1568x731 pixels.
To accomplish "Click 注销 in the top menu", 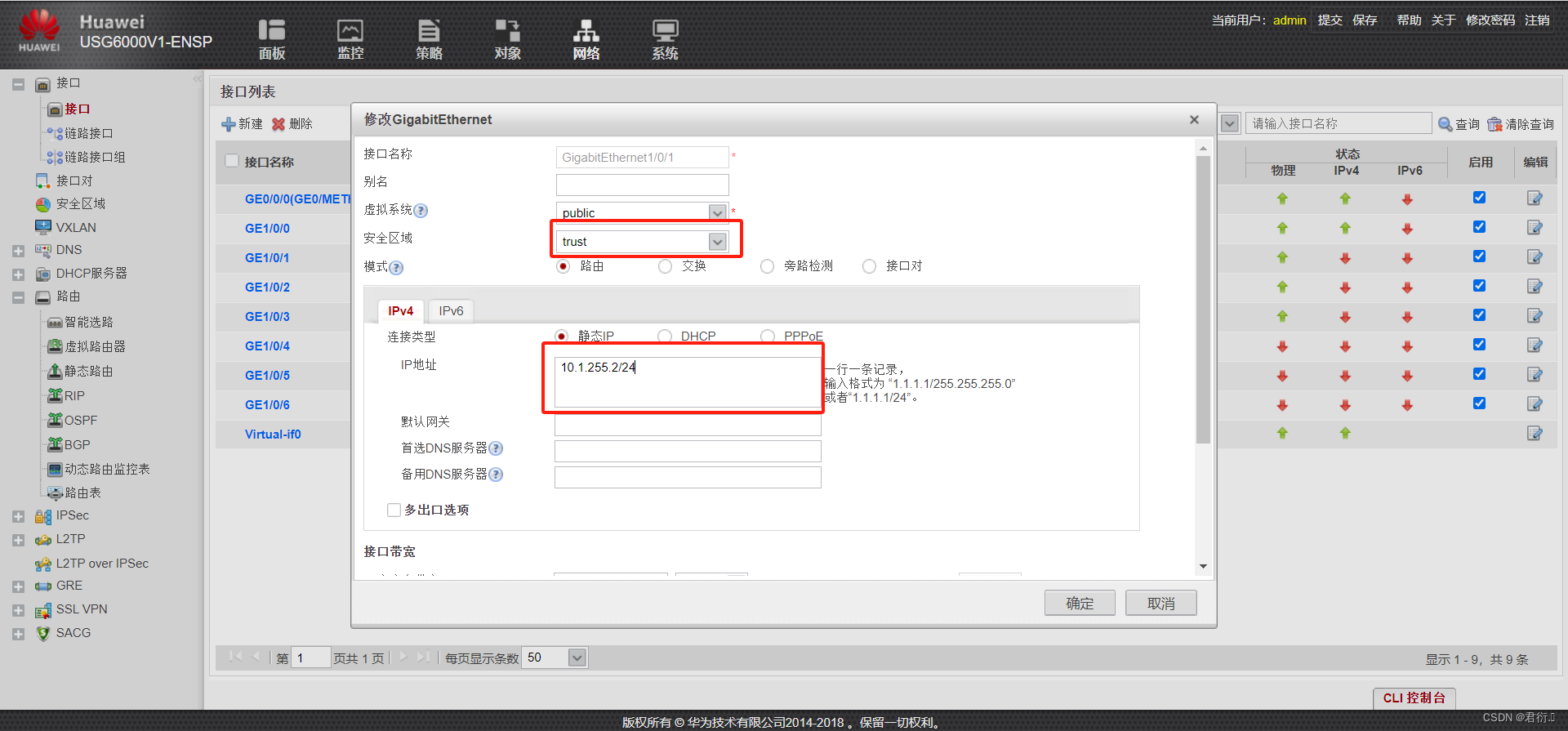I will (x=1537, y=20).
